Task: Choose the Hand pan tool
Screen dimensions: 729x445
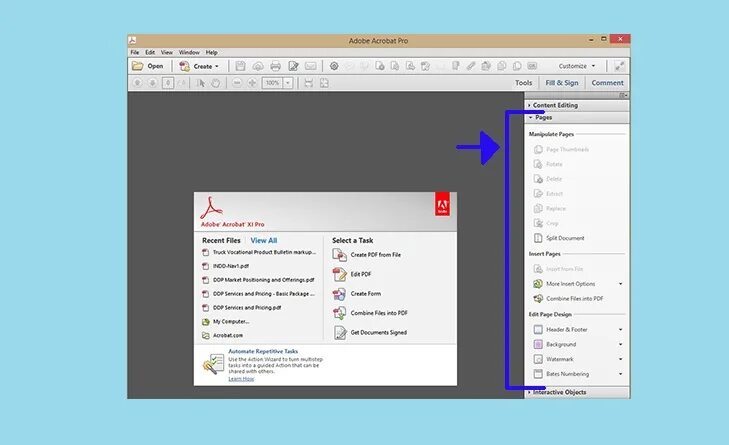Action: pos(216,83)
